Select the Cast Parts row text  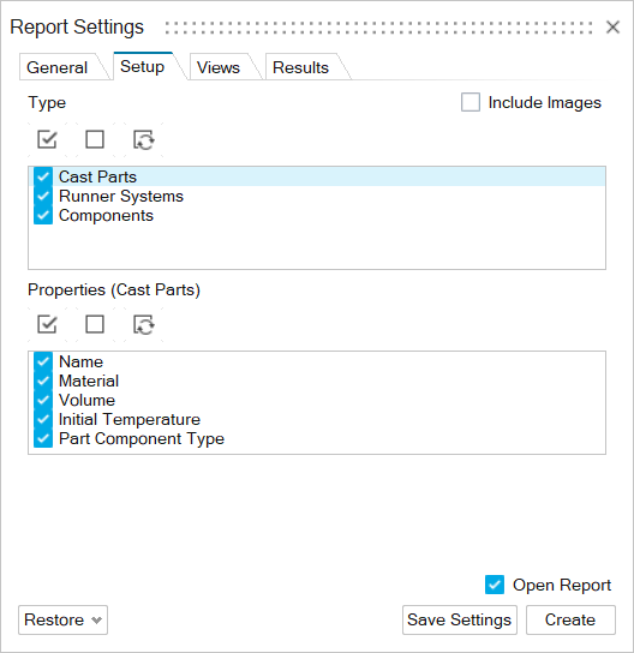98,177
